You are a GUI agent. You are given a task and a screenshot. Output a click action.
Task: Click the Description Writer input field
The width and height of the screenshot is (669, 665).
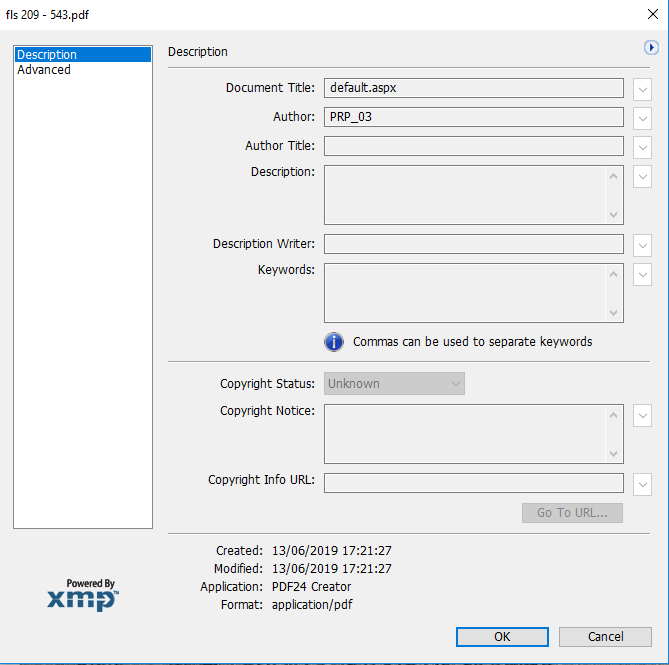coord(474,244)
